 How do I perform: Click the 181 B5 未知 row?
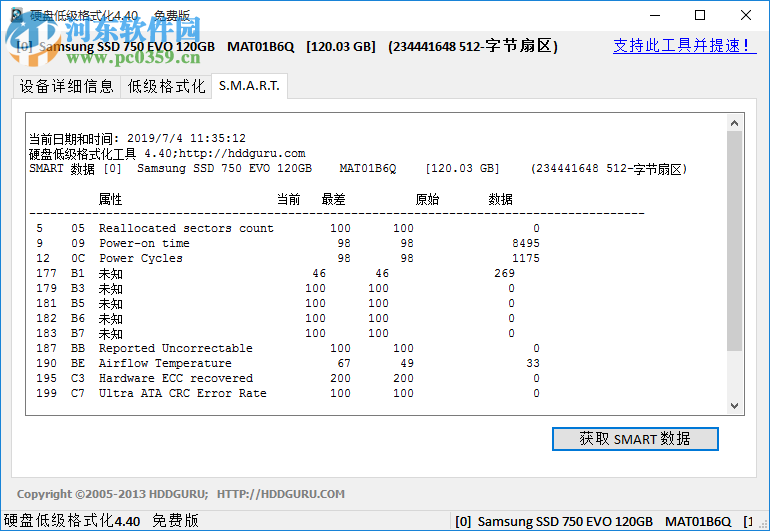click(x=275, y=304)
